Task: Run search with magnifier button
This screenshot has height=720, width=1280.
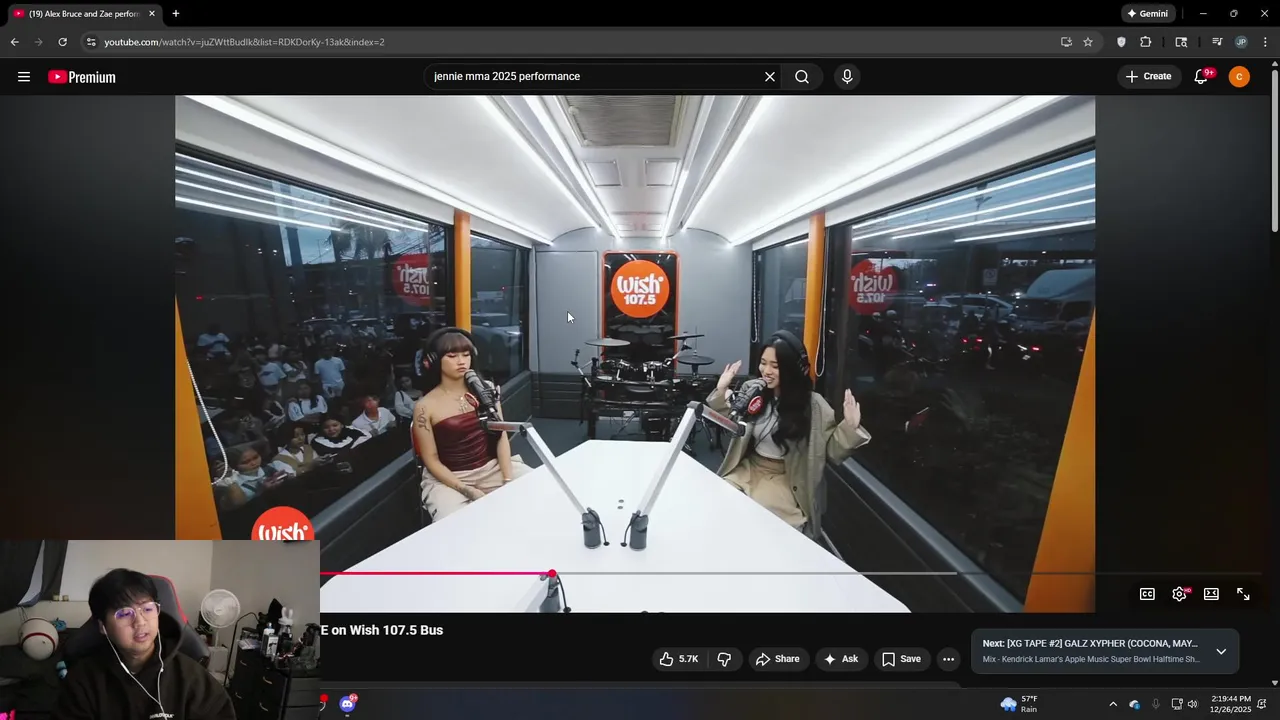Action: (x=802, y=77)
